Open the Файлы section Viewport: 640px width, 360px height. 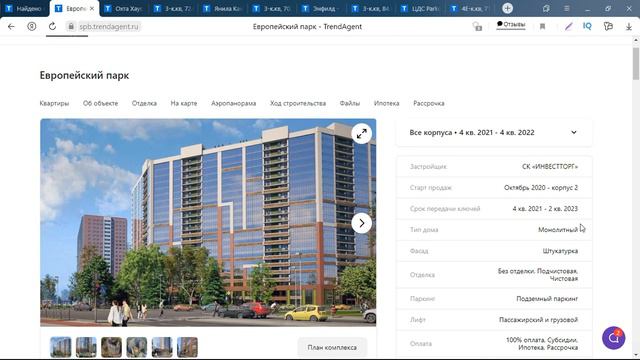point(350,103)
